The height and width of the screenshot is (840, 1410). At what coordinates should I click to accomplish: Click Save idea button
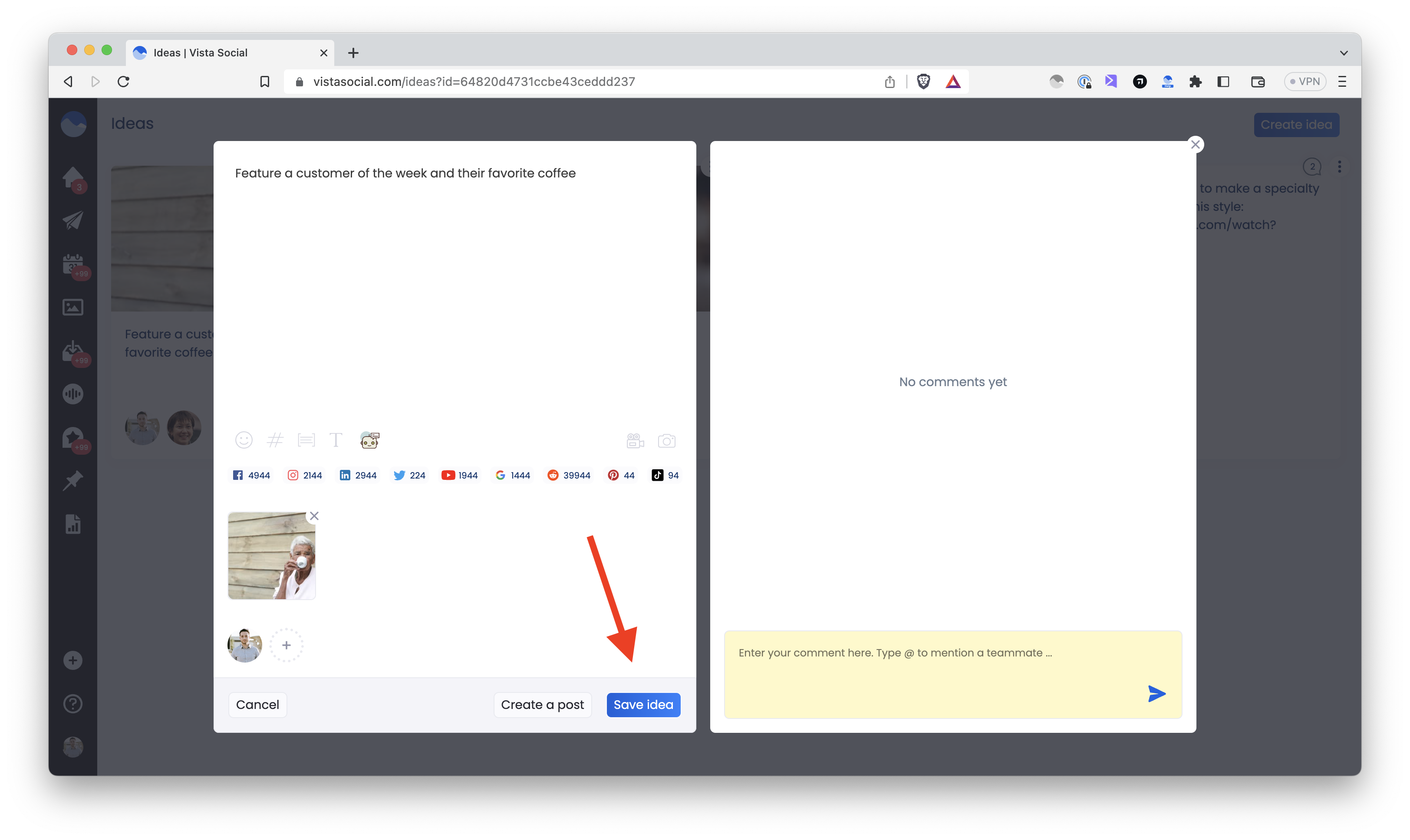tap(643, 705)
